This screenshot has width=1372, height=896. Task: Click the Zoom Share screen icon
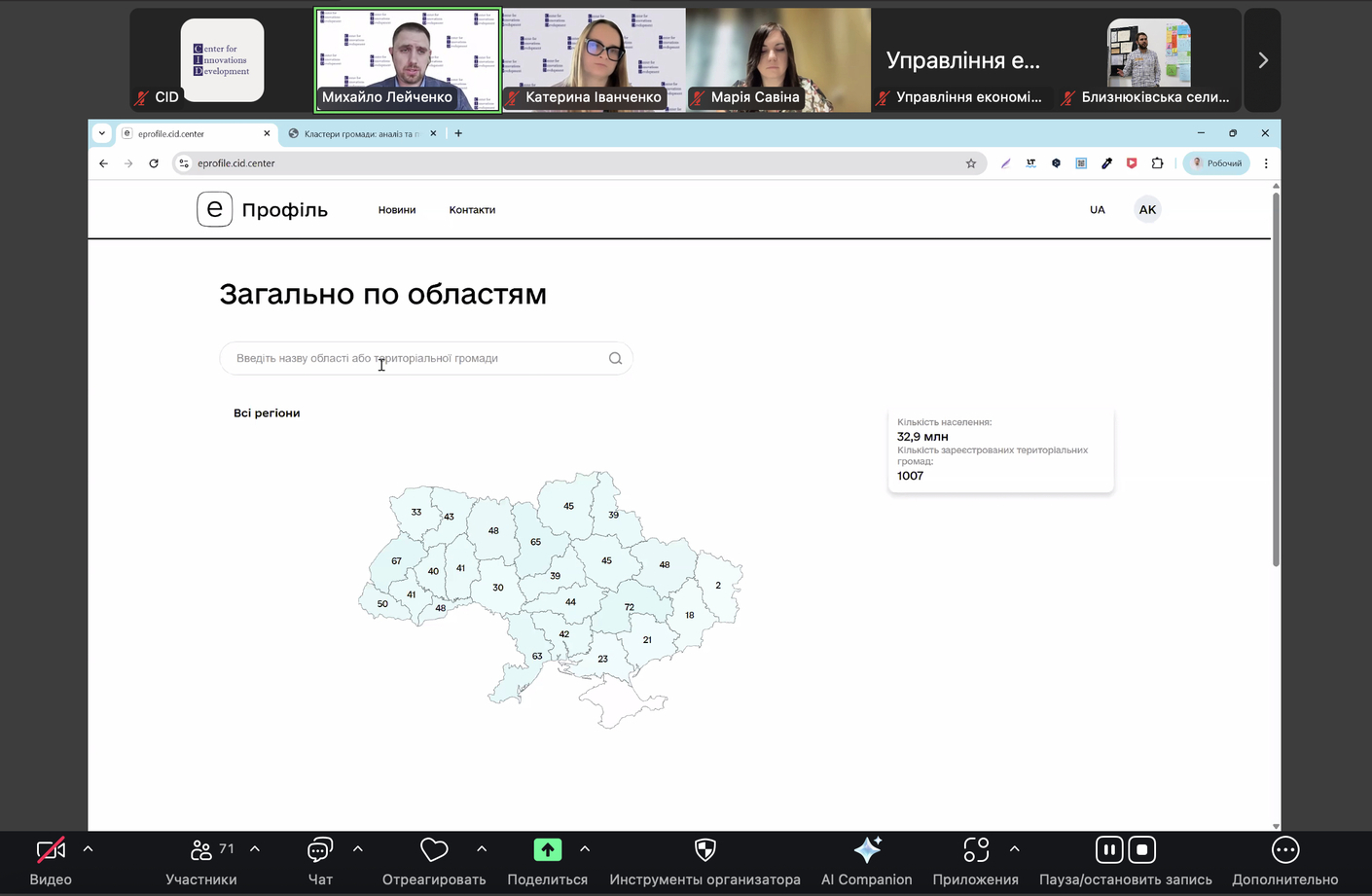point(547,850)
